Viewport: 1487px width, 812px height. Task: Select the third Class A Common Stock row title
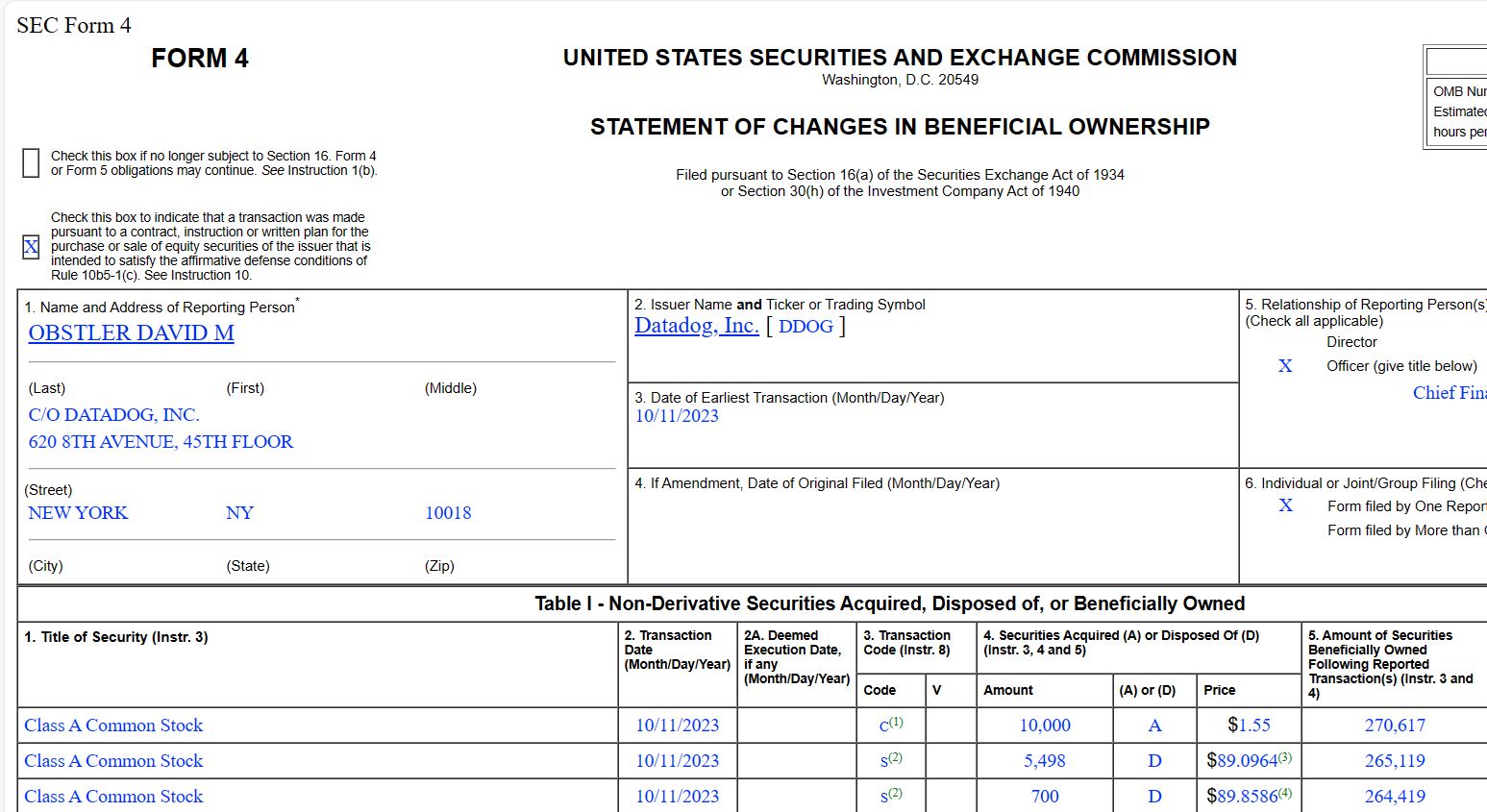(113, 797)
